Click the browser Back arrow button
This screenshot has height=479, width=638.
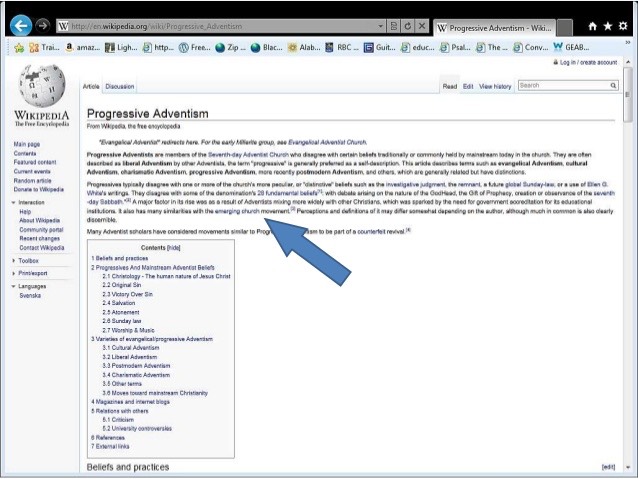click(21, 26)
